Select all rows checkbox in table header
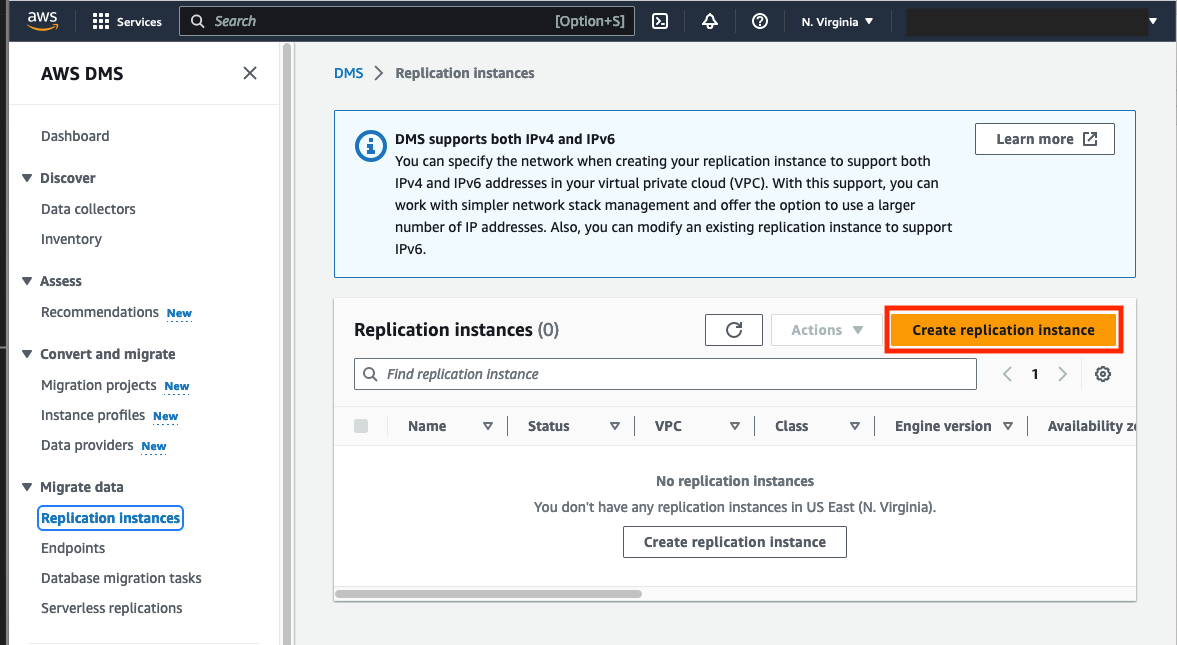 point(361,426)
